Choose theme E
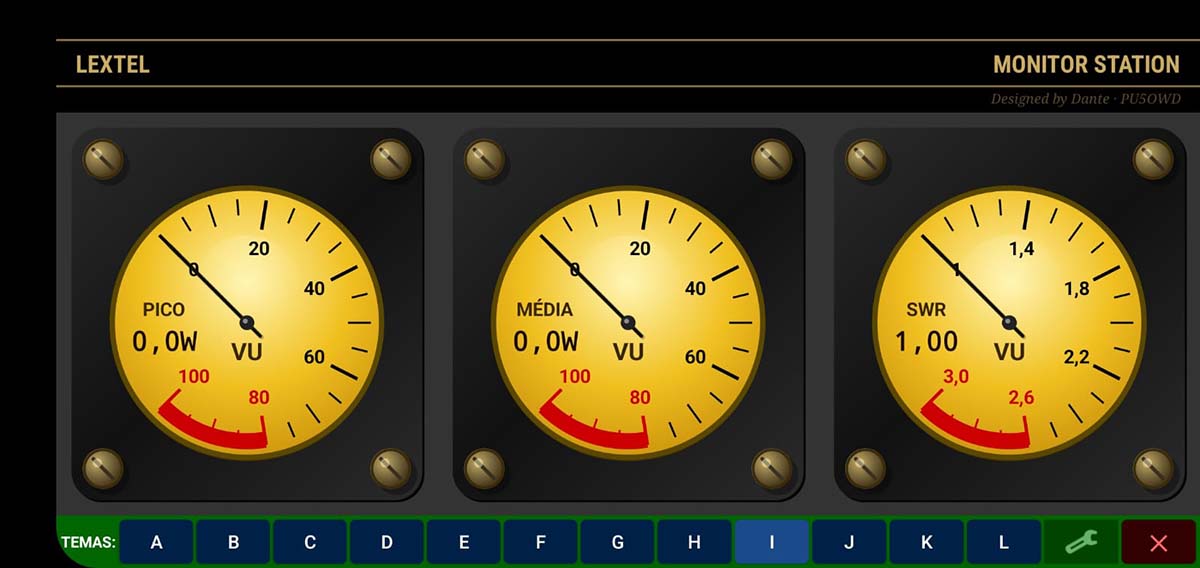The image size is (1200, 568). (464, 542)
